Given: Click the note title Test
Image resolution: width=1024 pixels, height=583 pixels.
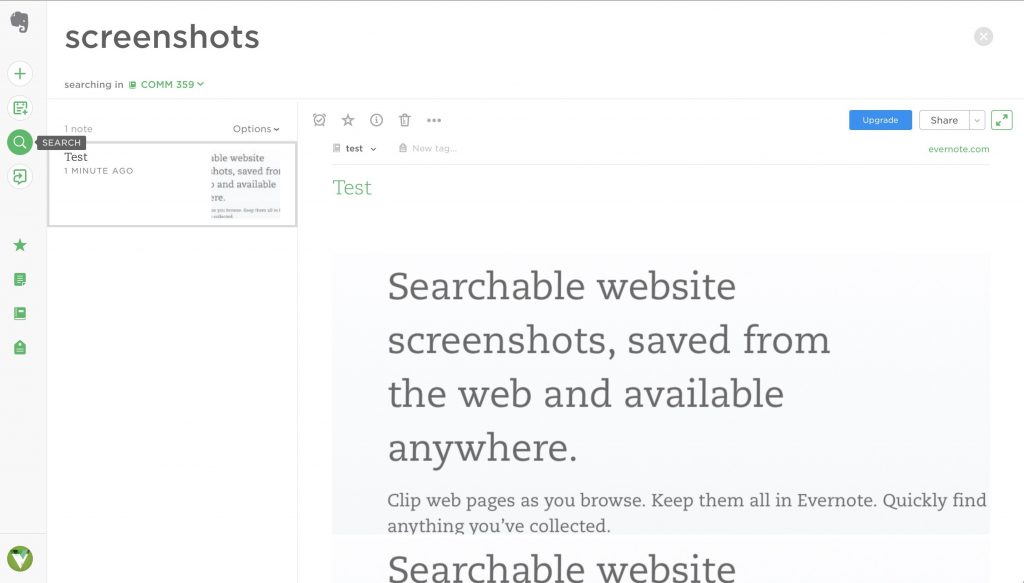Looking at the screenshot, I should coord(352,187).
